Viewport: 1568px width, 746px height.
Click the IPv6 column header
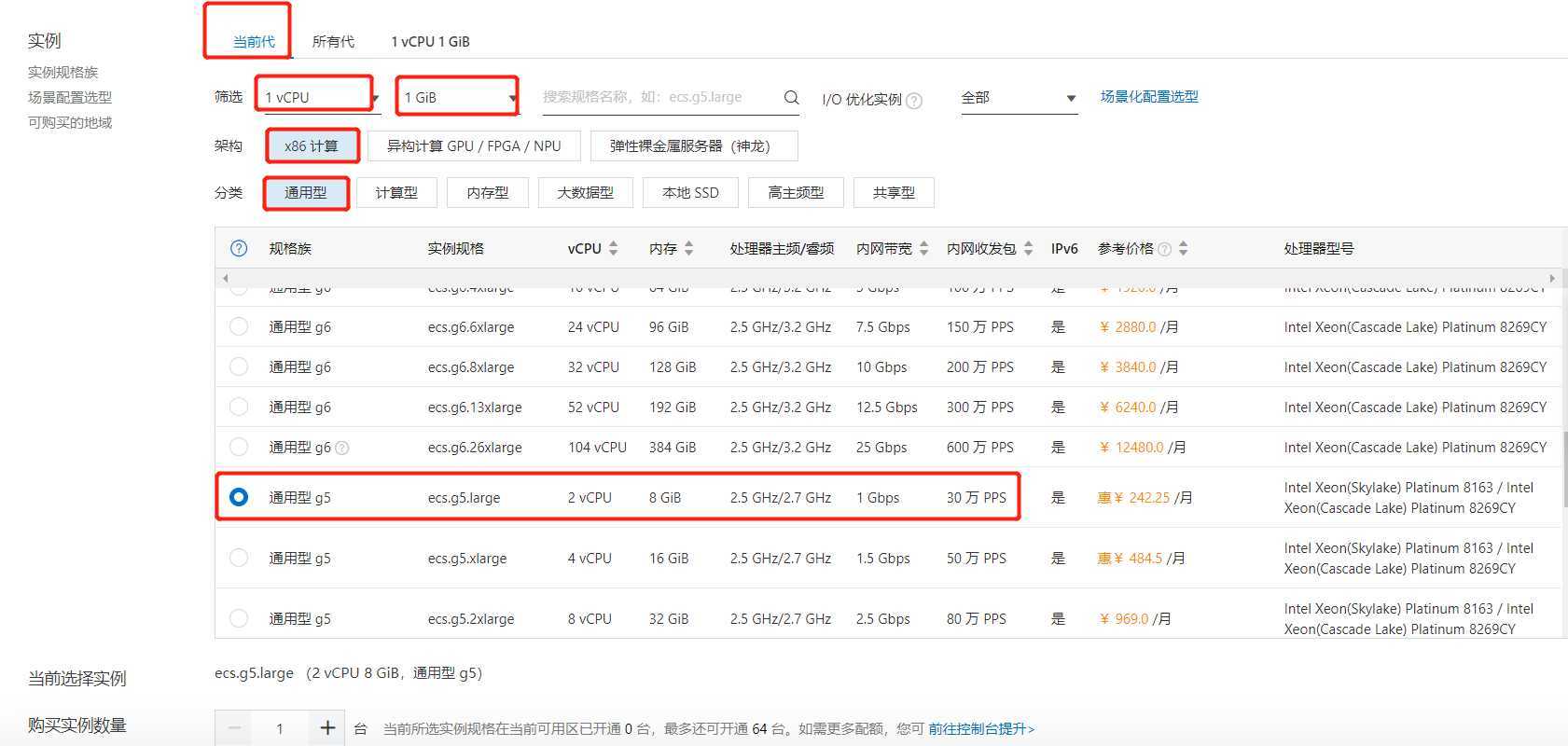1064,249
